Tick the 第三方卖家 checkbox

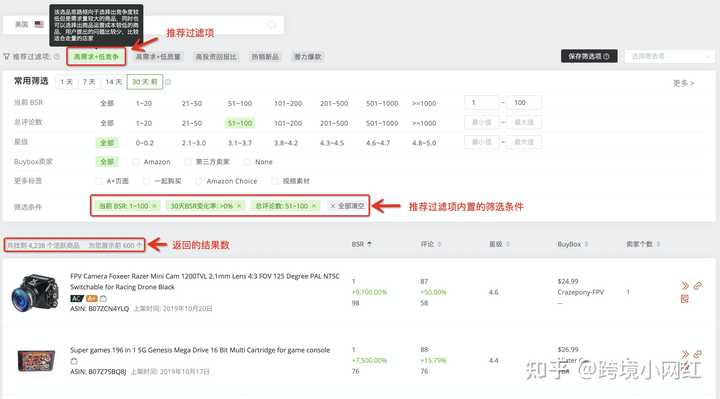[x=188, y=162]
